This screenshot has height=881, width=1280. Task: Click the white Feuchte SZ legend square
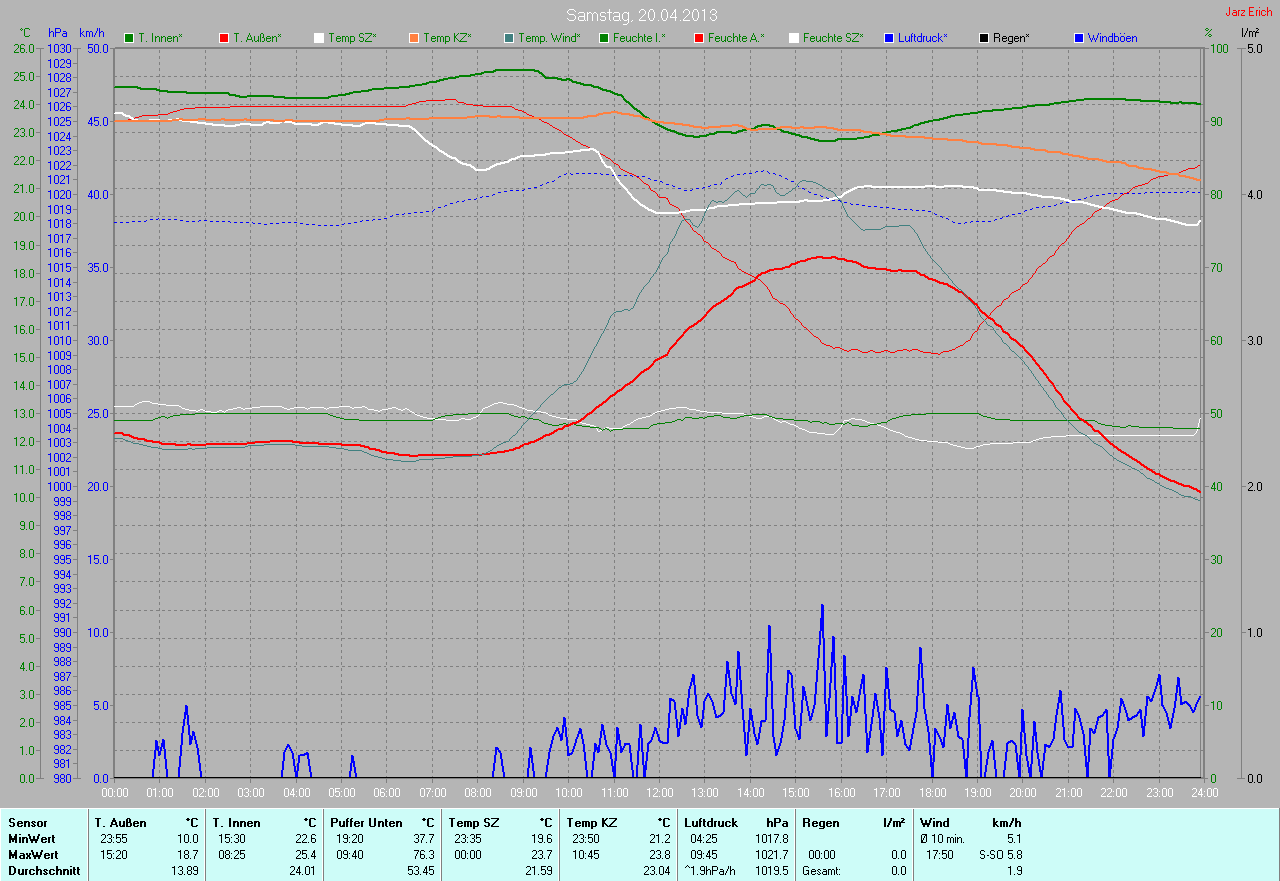[x=794, y=38]
